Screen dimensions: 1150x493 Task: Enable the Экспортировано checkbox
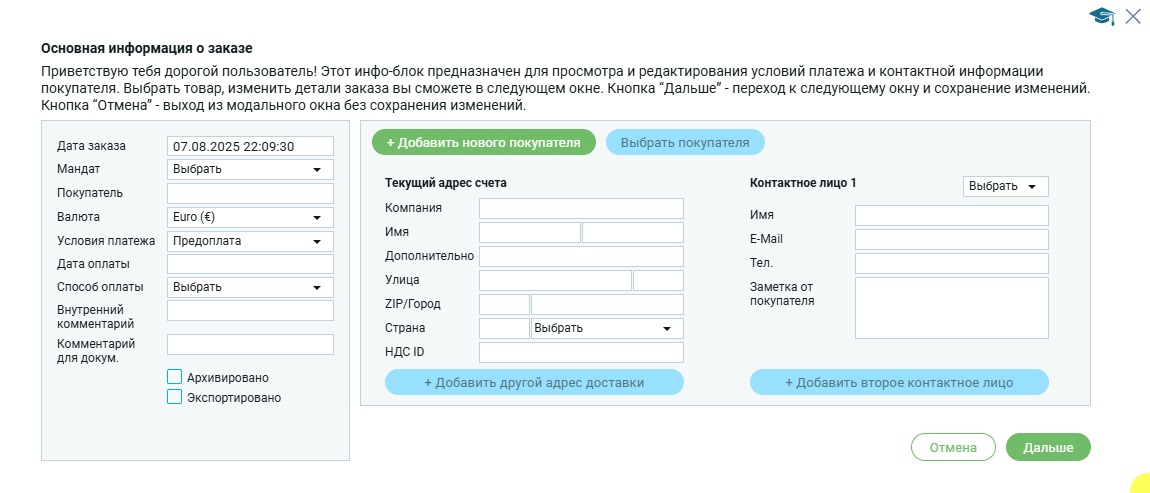click(x=175, y=397)
